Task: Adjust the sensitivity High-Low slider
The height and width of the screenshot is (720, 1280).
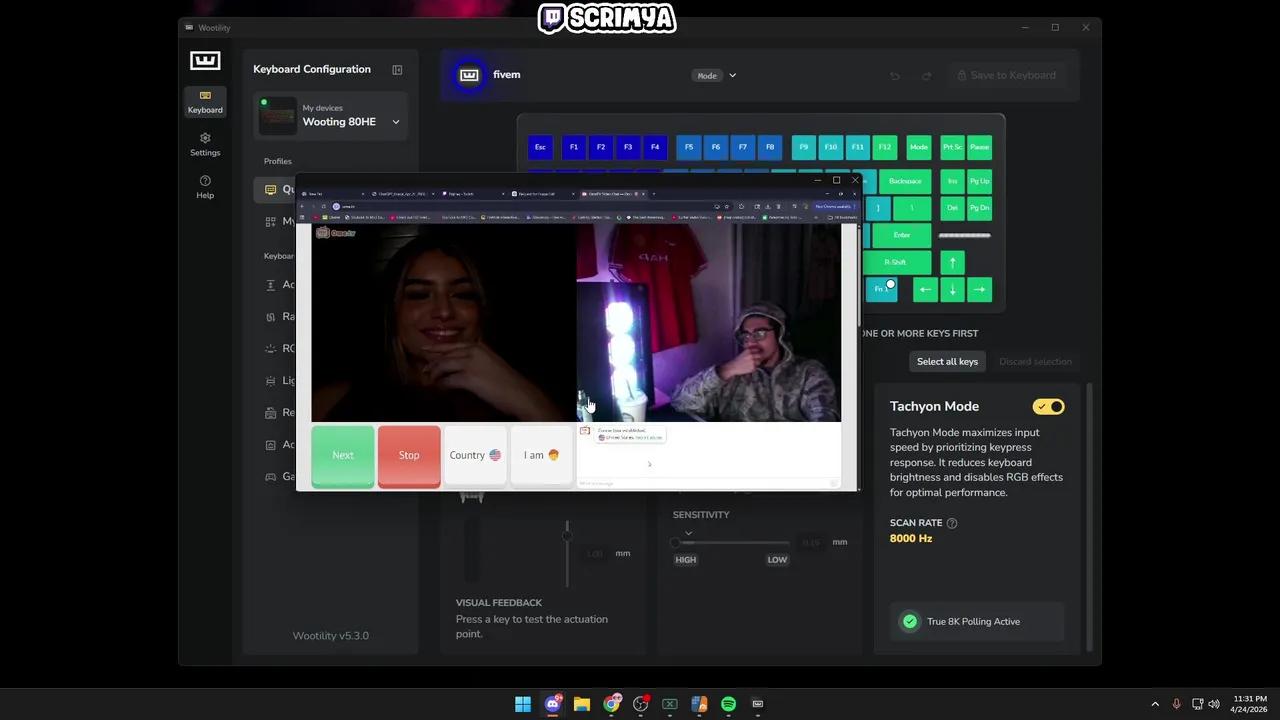Action: 733,542
